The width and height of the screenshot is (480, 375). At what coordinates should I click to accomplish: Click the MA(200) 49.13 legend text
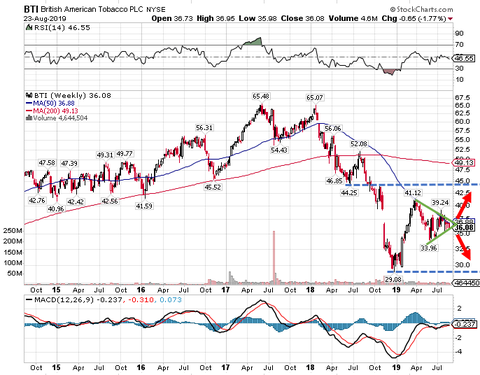55,111
